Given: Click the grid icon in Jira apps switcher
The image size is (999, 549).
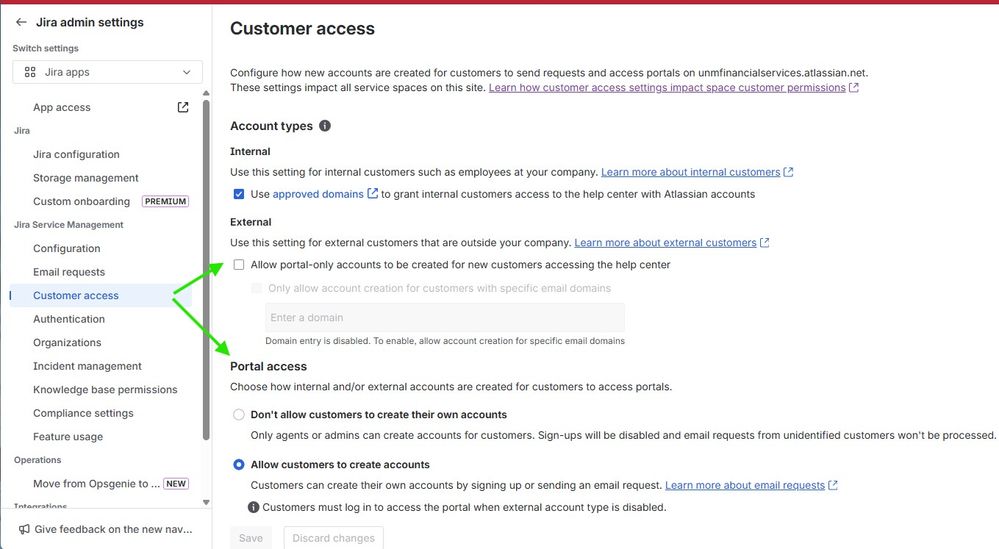Looking at the screenshot, I should (x=30, y=72).
